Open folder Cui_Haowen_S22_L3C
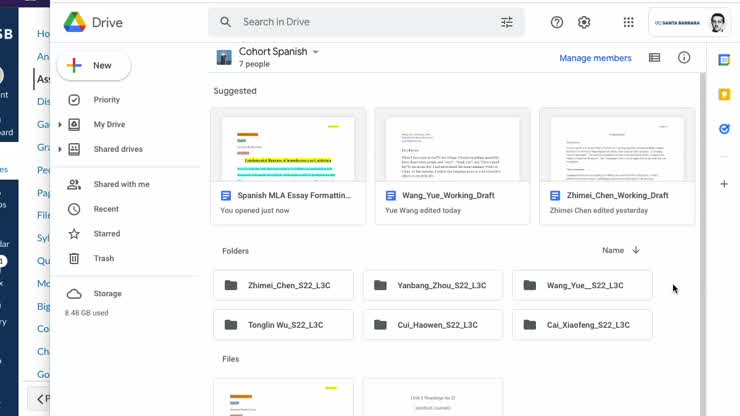Image resolution: width=740 pixels, height=416 pixels. pos(433,325)
